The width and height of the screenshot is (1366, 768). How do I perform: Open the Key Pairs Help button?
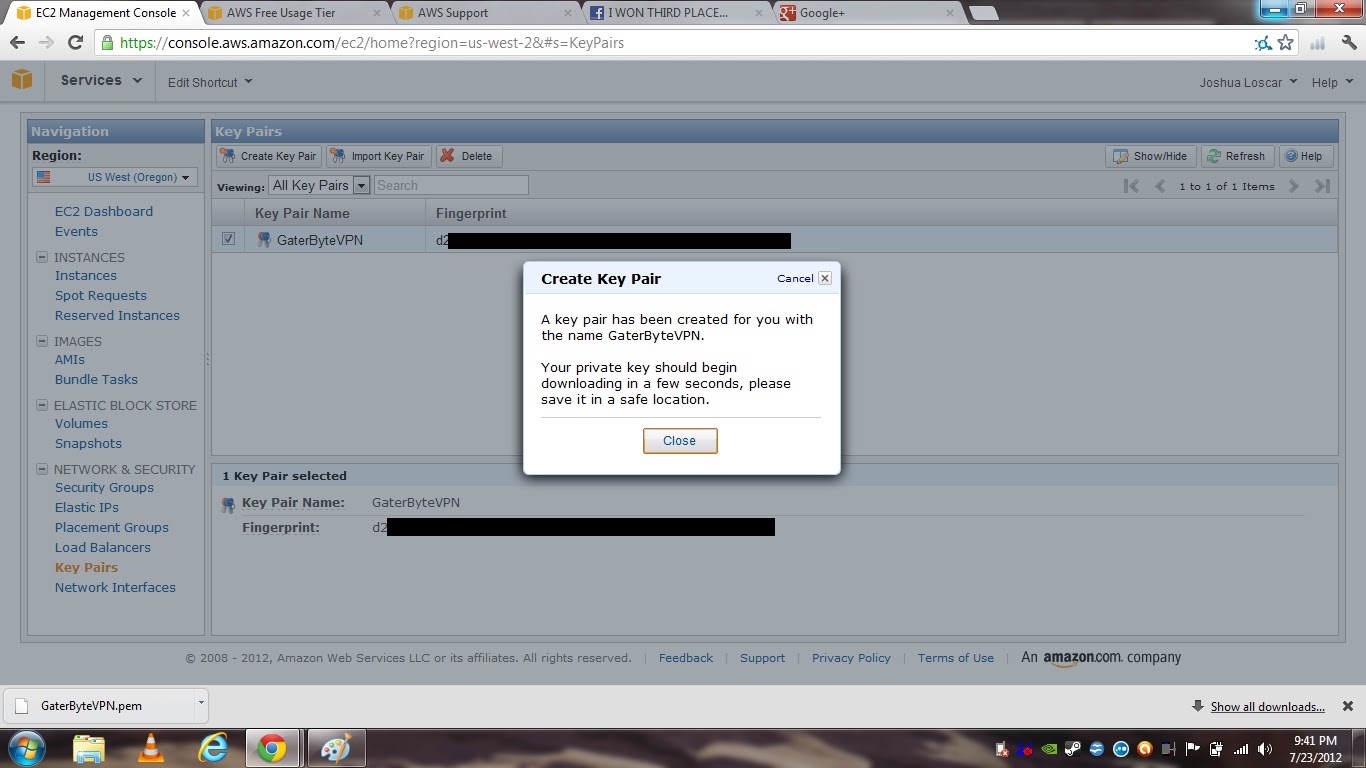(x=1304, y=156)
